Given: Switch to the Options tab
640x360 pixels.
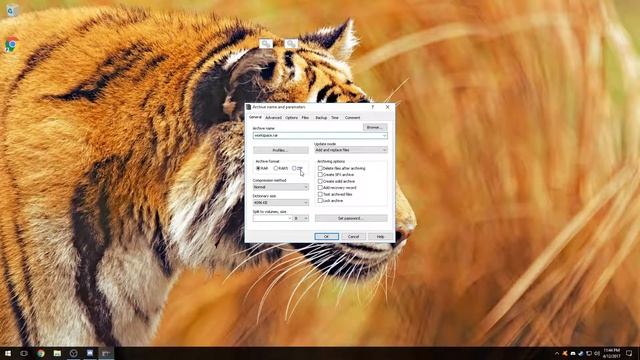Looking at the screenshot, I should [291, 118].
